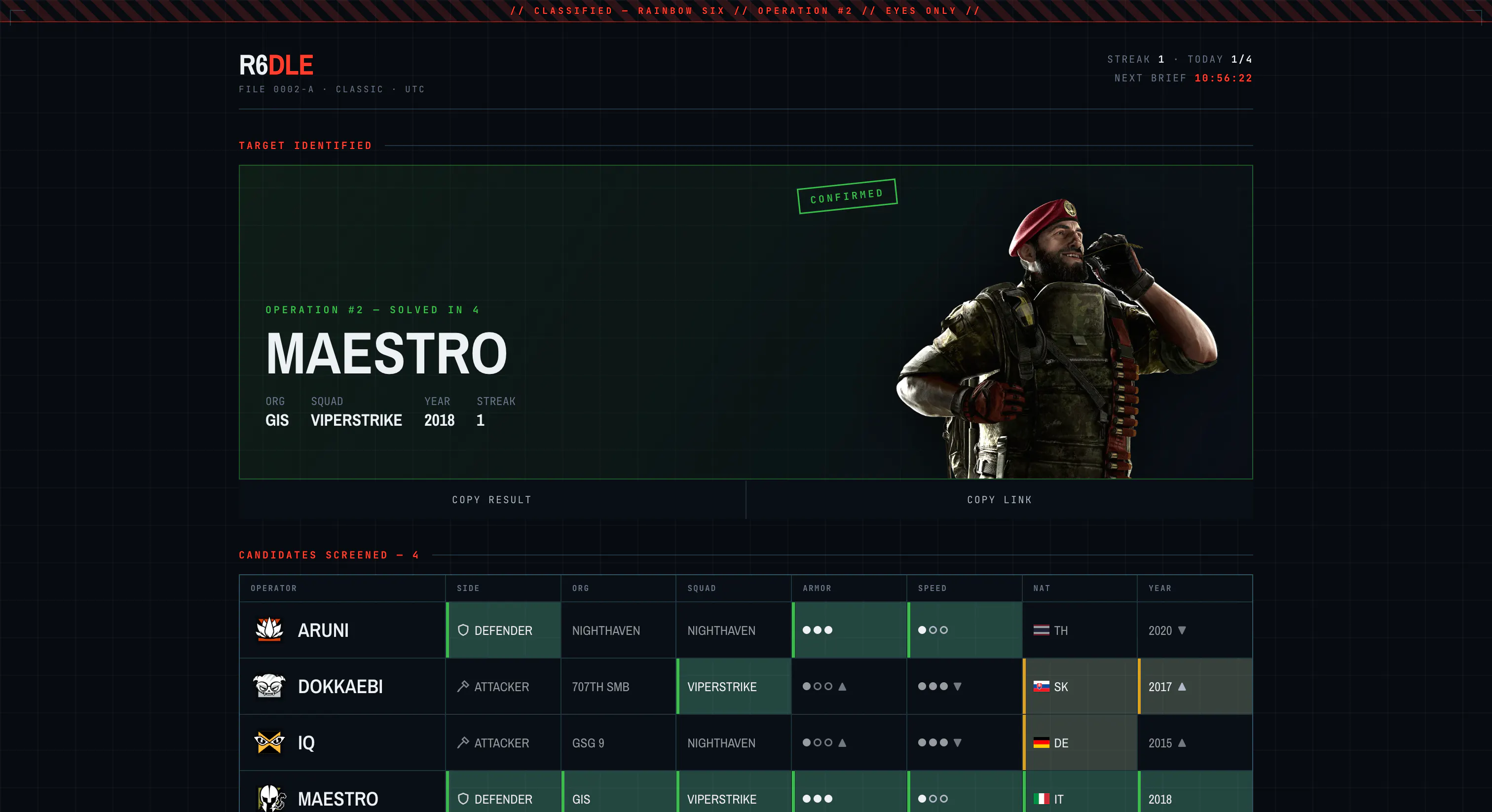1492x812 pixels.
Task: Click the 2018 year value in the result card
Action: pos(439,420)
